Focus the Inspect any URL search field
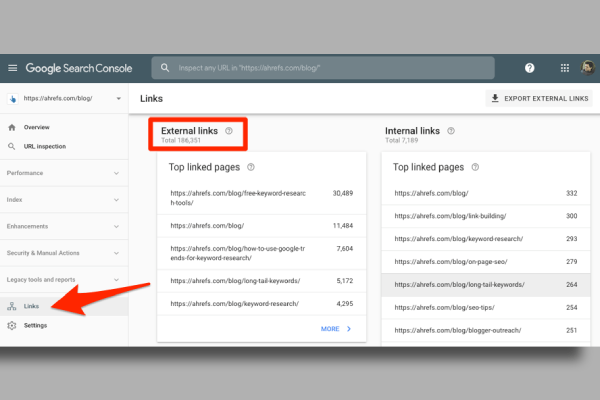600x400 pixels. pos(323,68)
